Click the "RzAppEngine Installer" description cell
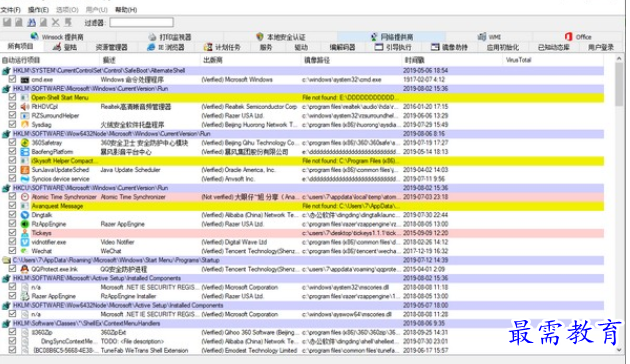Screen dimensions: 630x364 [x=128, y=297]
